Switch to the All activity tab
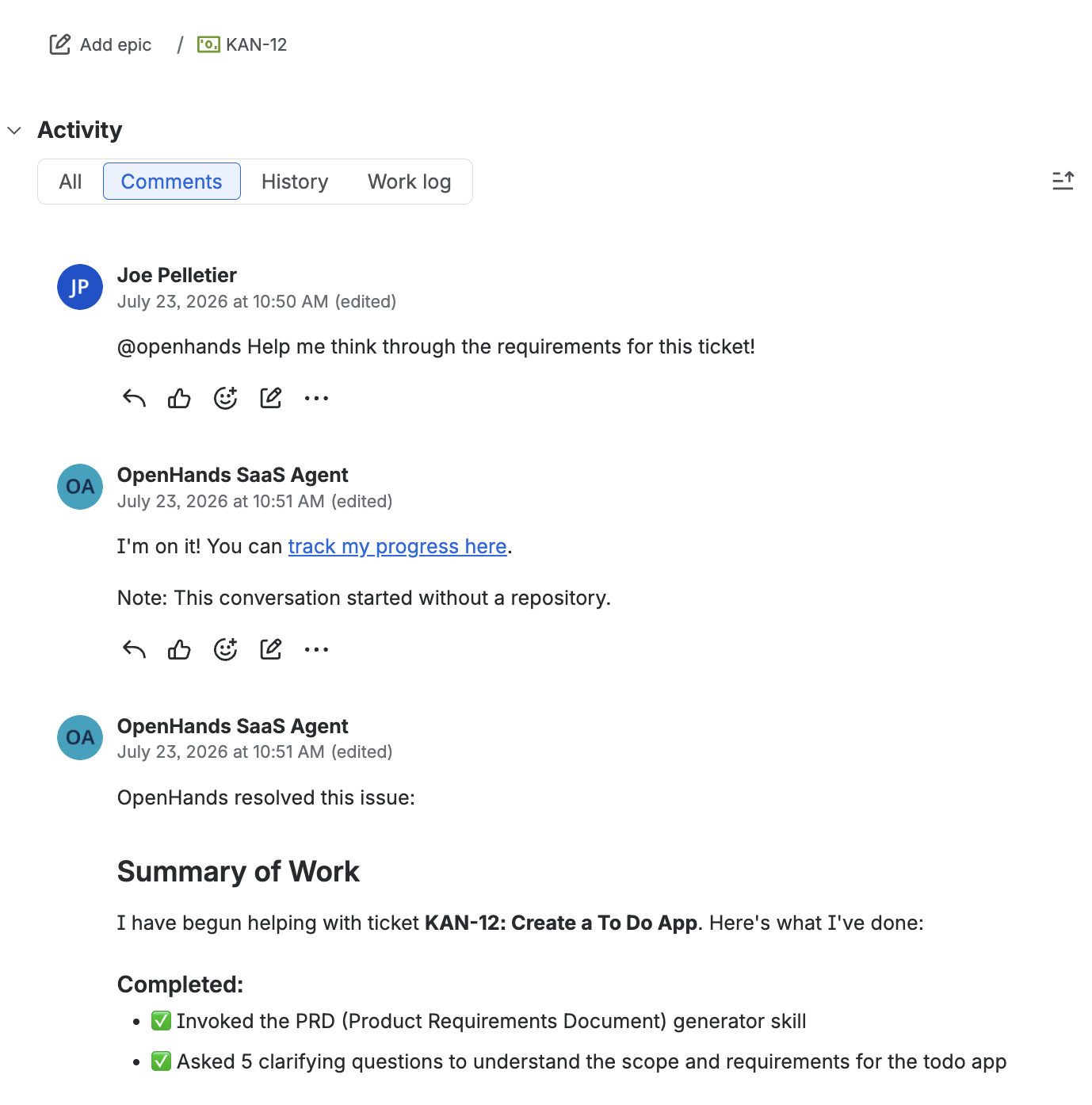The height and width of the screenshot is (1105, 1092). (71, 182)
